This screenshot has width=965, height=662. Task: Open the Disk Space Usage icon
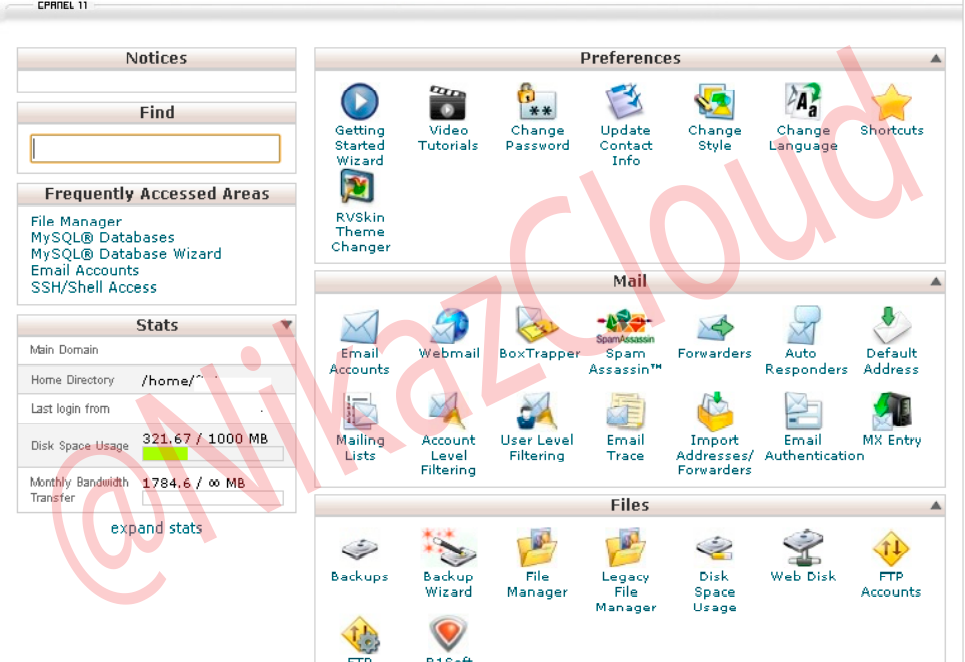[x=714, y=549]
